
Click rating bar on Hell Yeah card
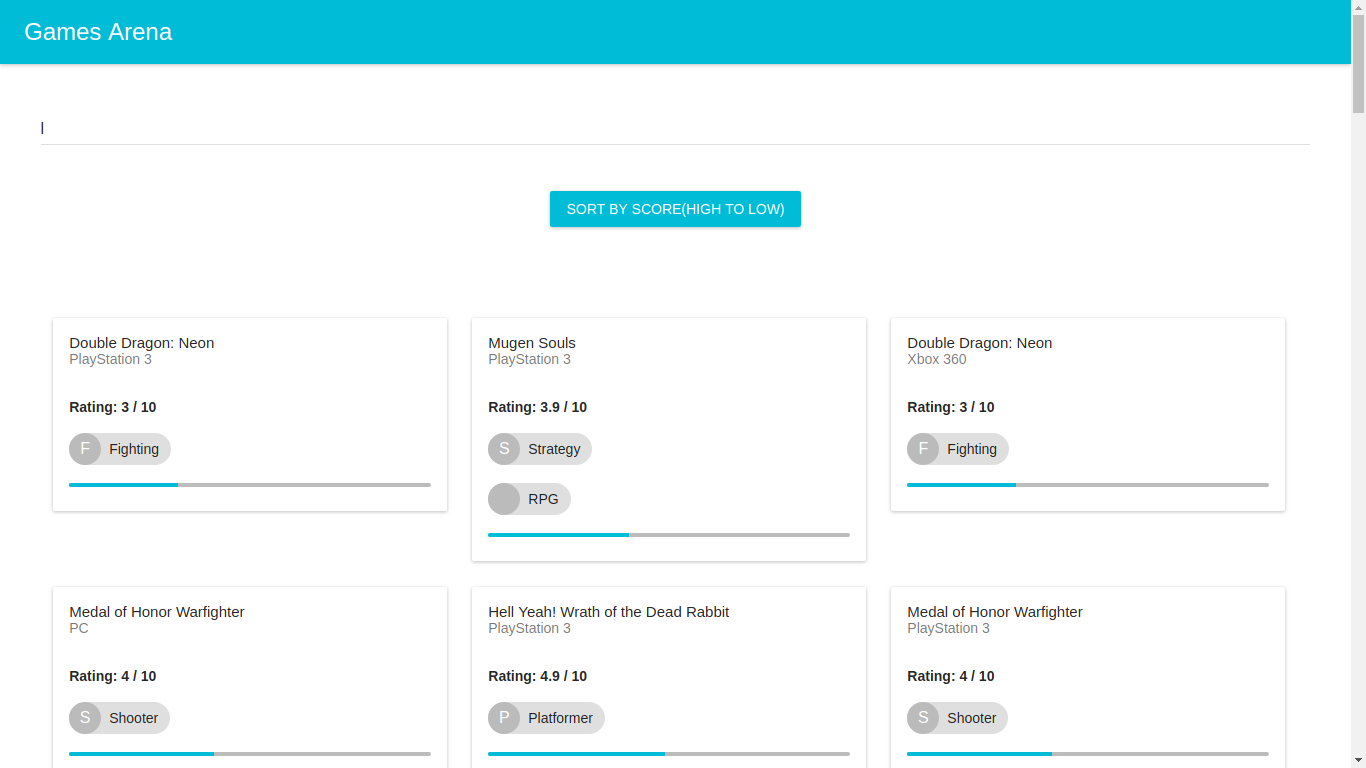pyautogui.click(x=669, y=754)
